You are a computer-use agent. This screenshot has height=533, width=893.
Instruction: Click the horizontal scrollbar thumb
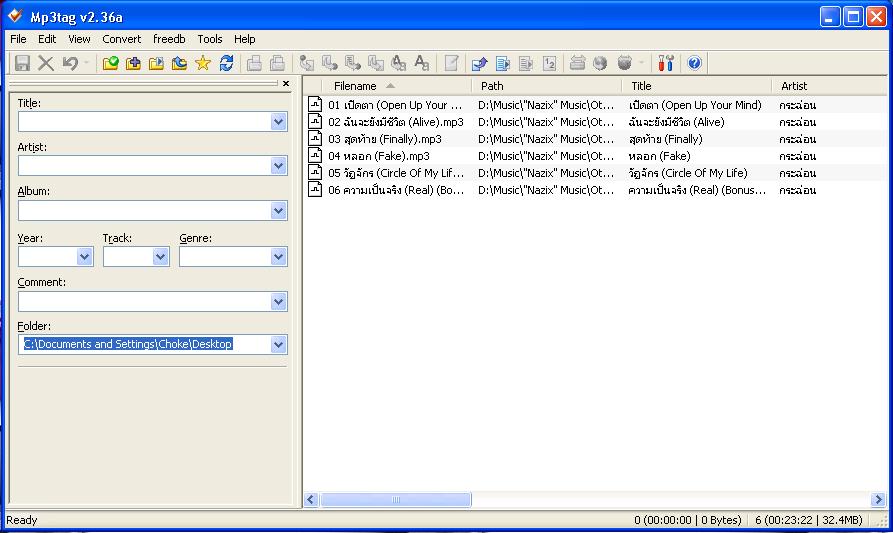(396, 499)
